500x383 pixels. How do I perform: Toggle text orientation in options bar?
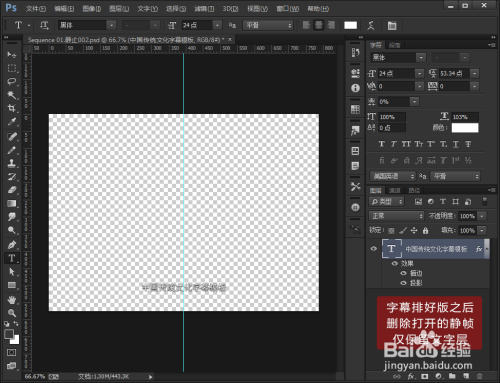(x=44, y=25)
